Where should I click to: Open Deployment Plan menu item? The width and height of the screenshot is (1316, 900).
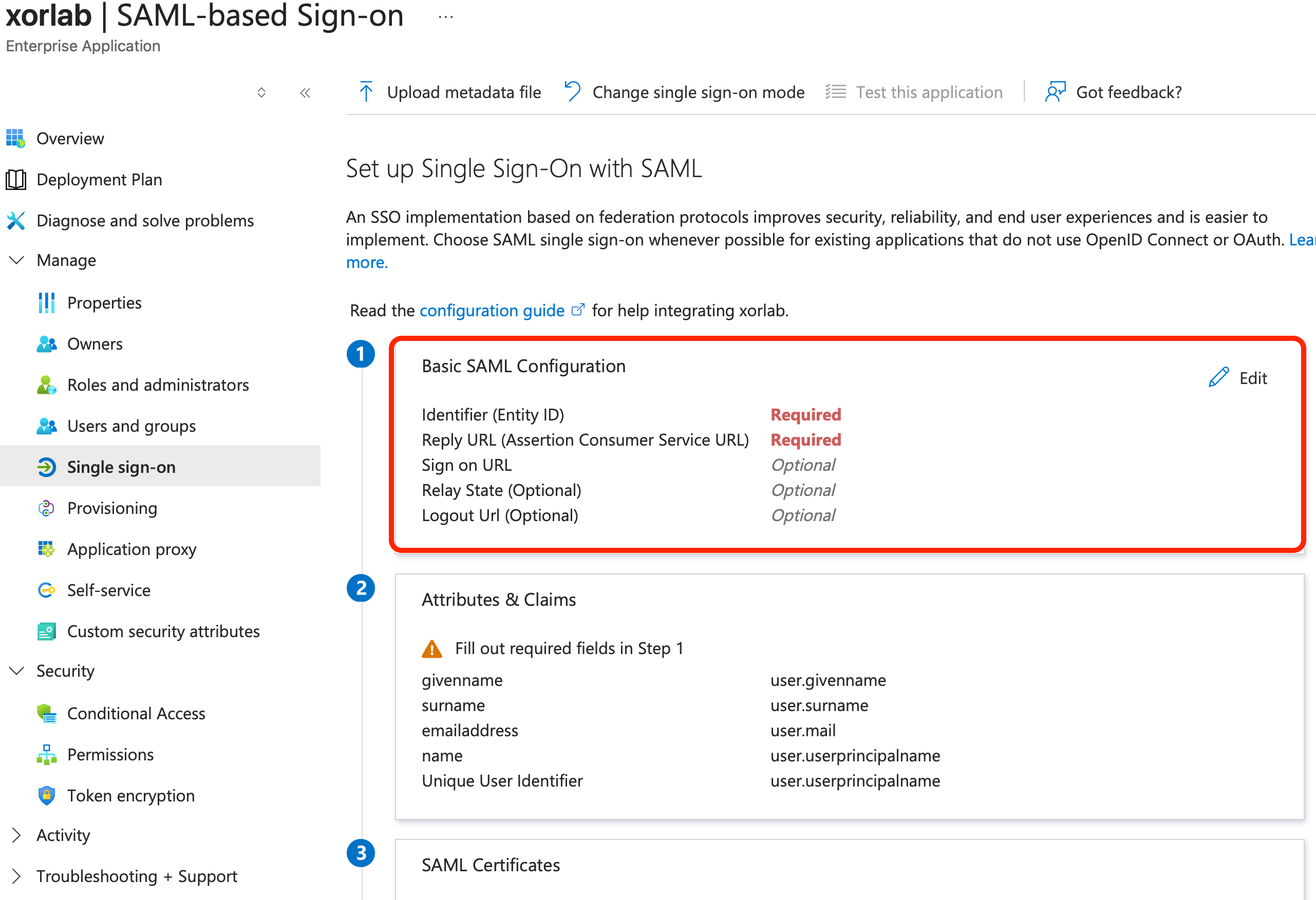point(99,179)
